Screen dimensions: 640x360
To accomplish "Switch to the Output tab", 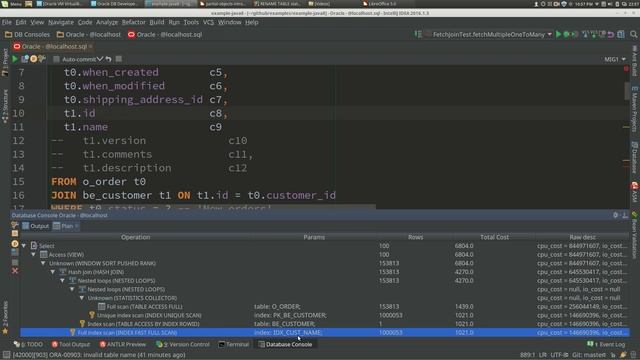I will click(36, 226).
